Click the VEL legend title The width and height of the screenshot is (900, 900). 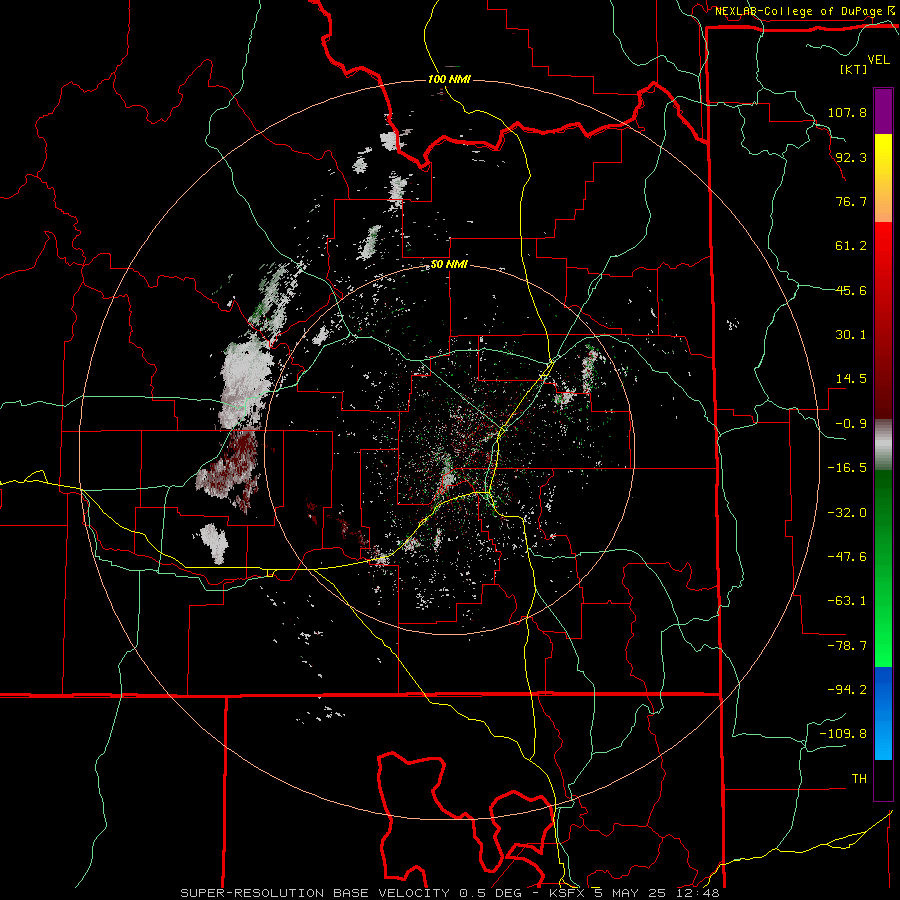click(878, 60)
